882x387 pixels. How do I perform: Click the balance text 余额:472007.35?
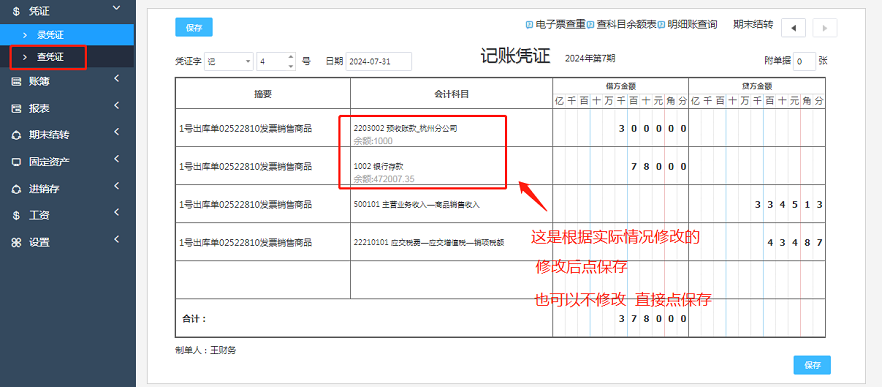click(x=384, y=179)
